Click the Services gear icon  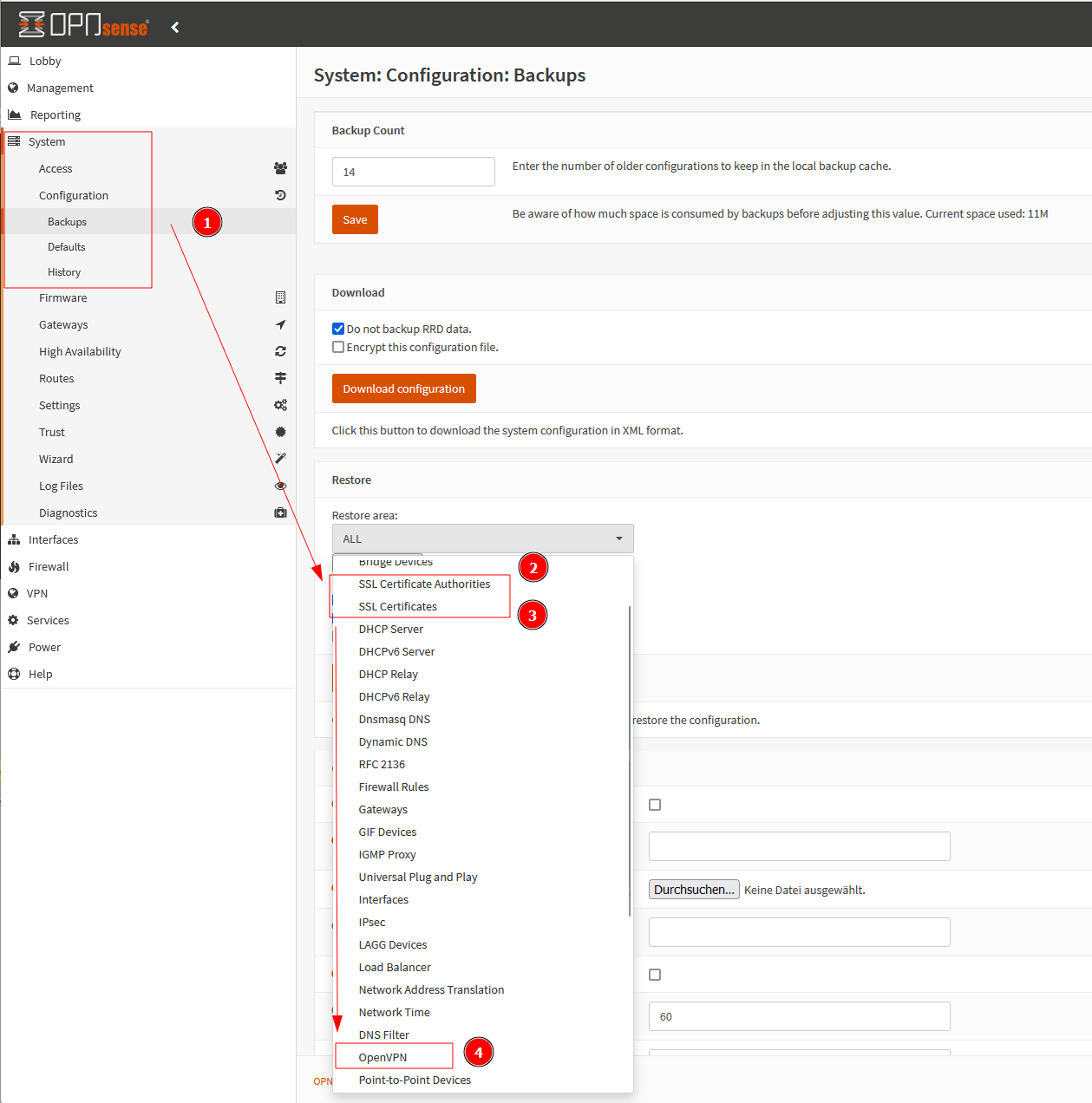click(13, 620)
